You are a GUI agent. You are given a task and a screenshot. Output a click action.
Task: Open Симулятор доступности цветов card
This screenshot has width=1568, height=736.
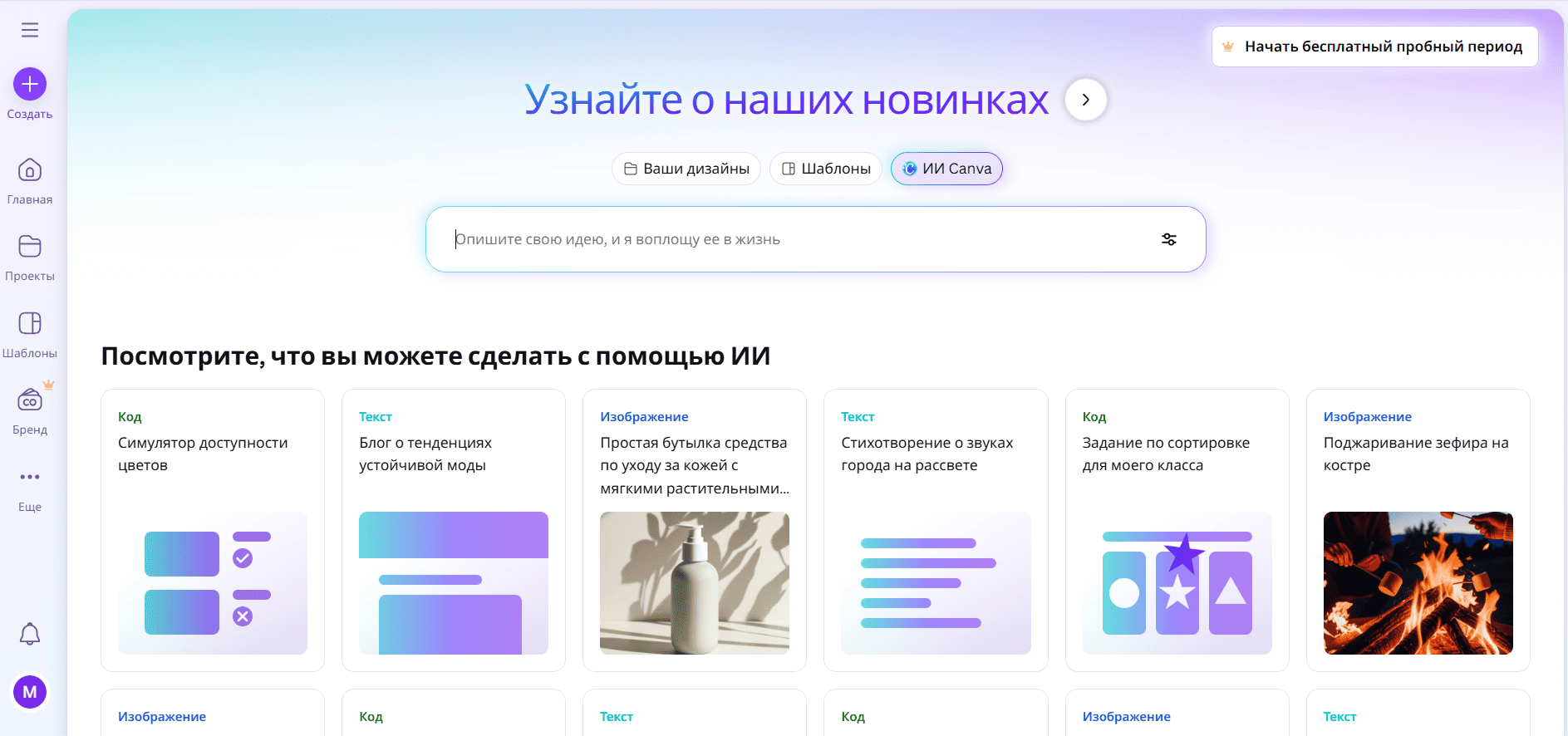(213, 530)
